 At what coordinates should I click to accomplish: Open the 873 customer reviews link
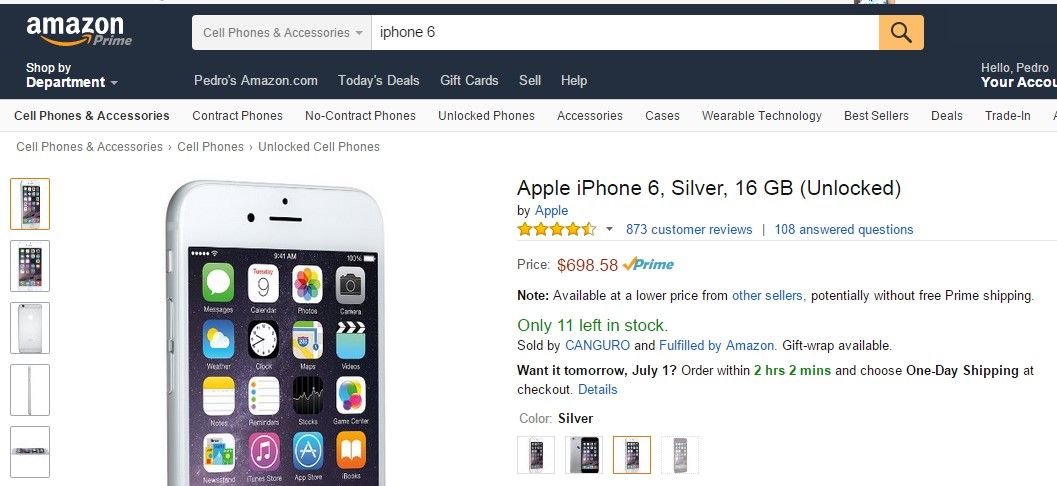tap(689, 230)
